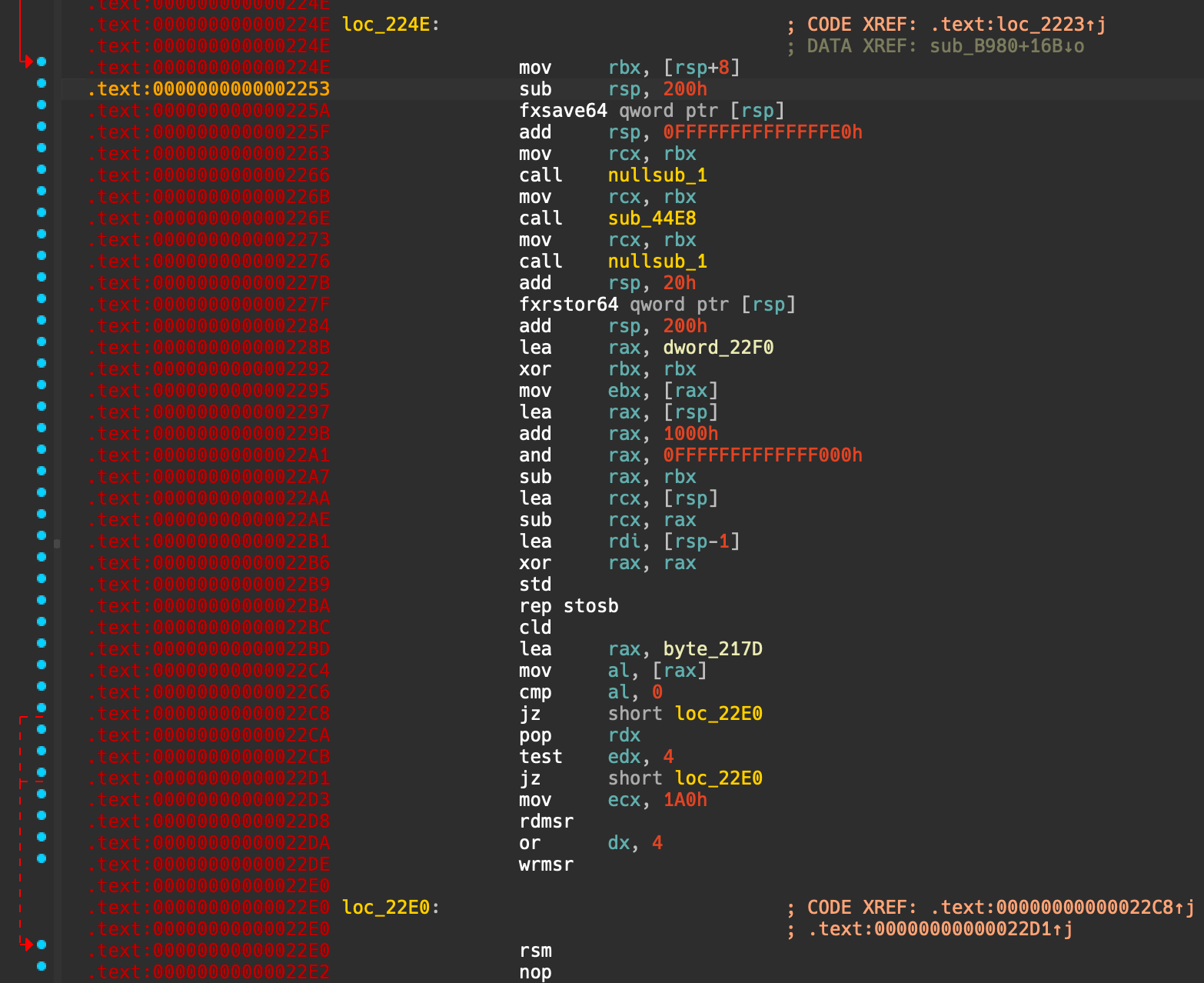Toggle breakpoint dot on rsm line

tap(42, 945)
